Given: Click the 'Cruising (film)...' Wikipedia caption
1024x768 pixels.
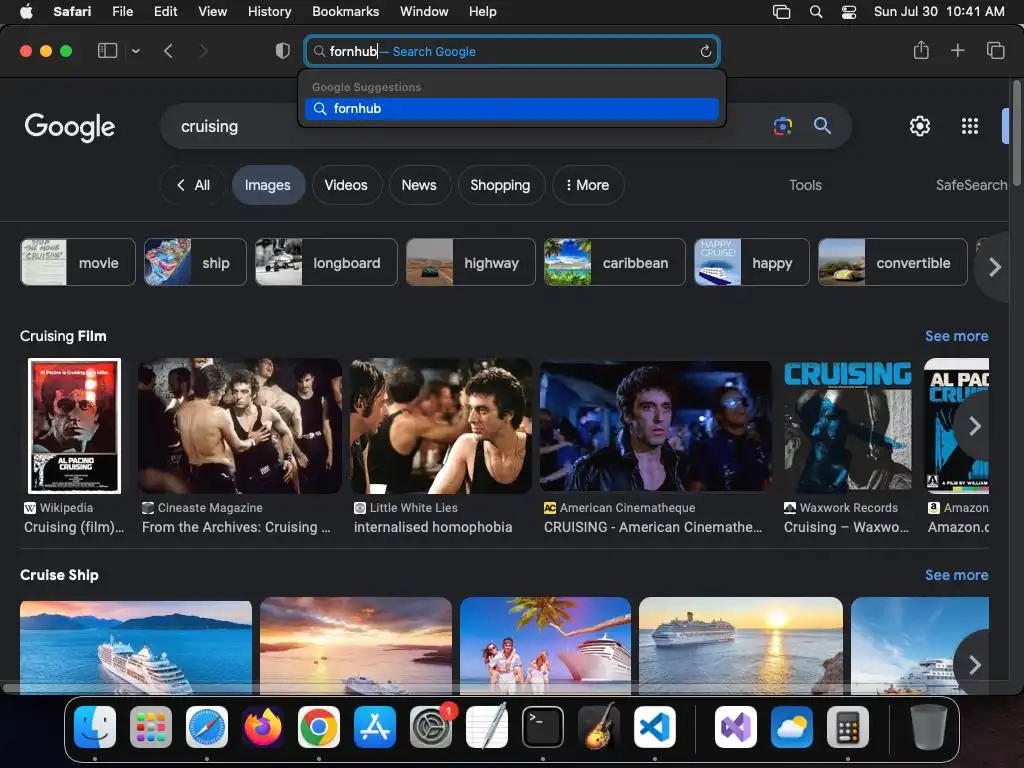Looking at the screenshot, I should (74, 527).
